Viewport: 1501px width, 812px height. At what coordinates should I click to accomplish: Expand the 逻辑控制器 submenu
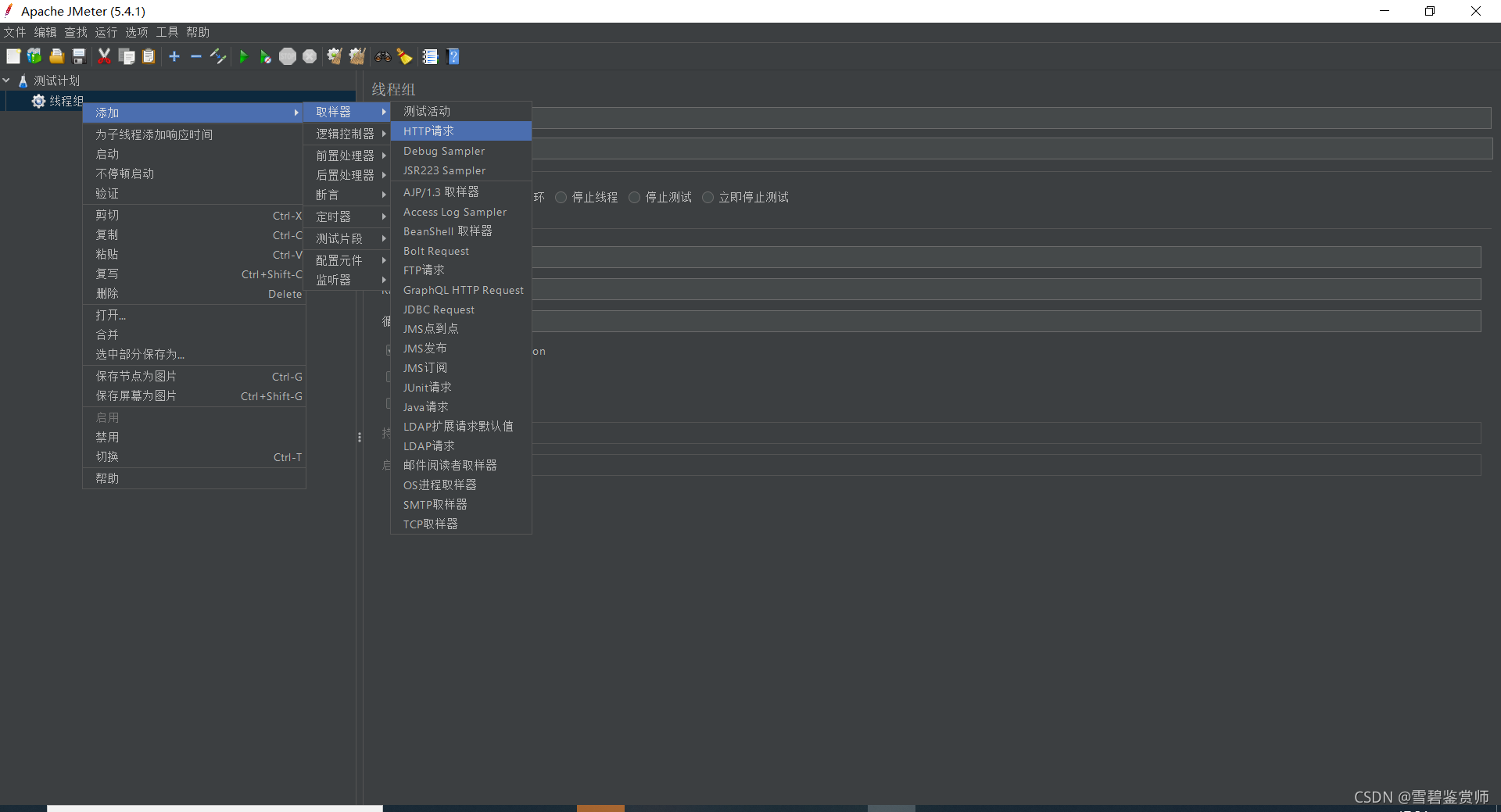click(348, 134)
